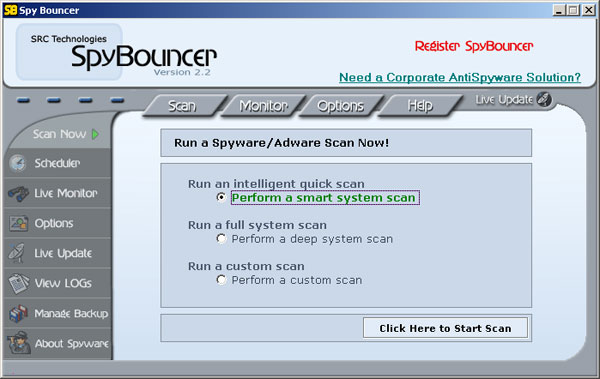The width and height of the screenshot is (600, 379).
Task: Open About Spyware in the sidebar
Action: 72,343
